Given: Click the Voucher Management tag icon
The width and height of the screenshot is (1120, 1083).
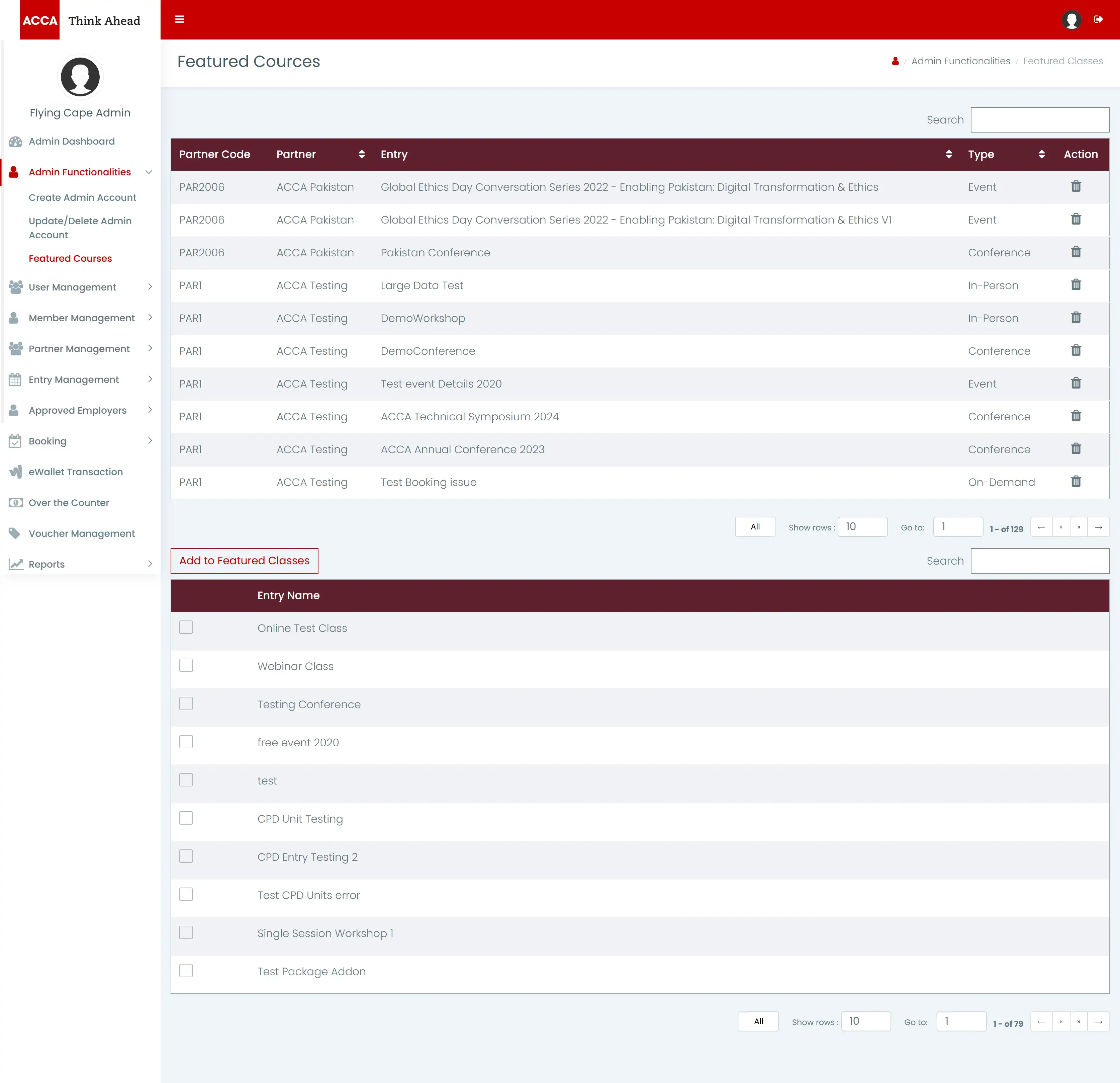Looking at the screenshot, I should (15, 533).
